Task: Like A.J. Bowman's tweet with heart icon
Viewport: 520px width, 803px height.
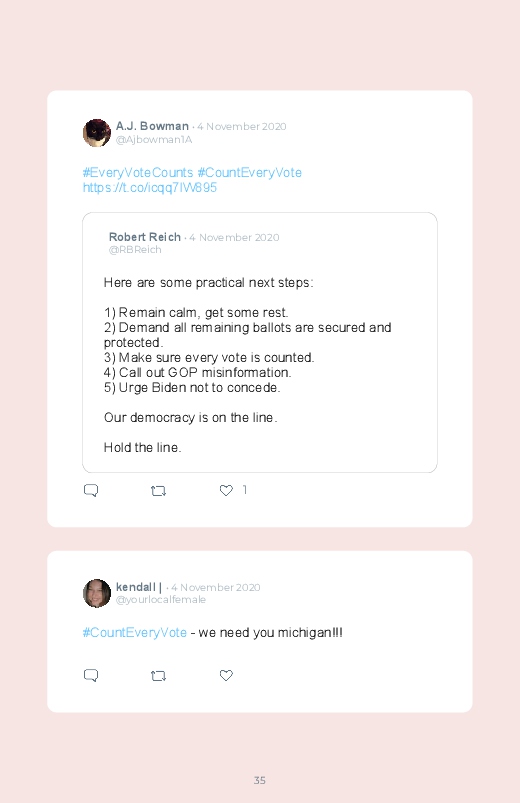Action: 226,490
